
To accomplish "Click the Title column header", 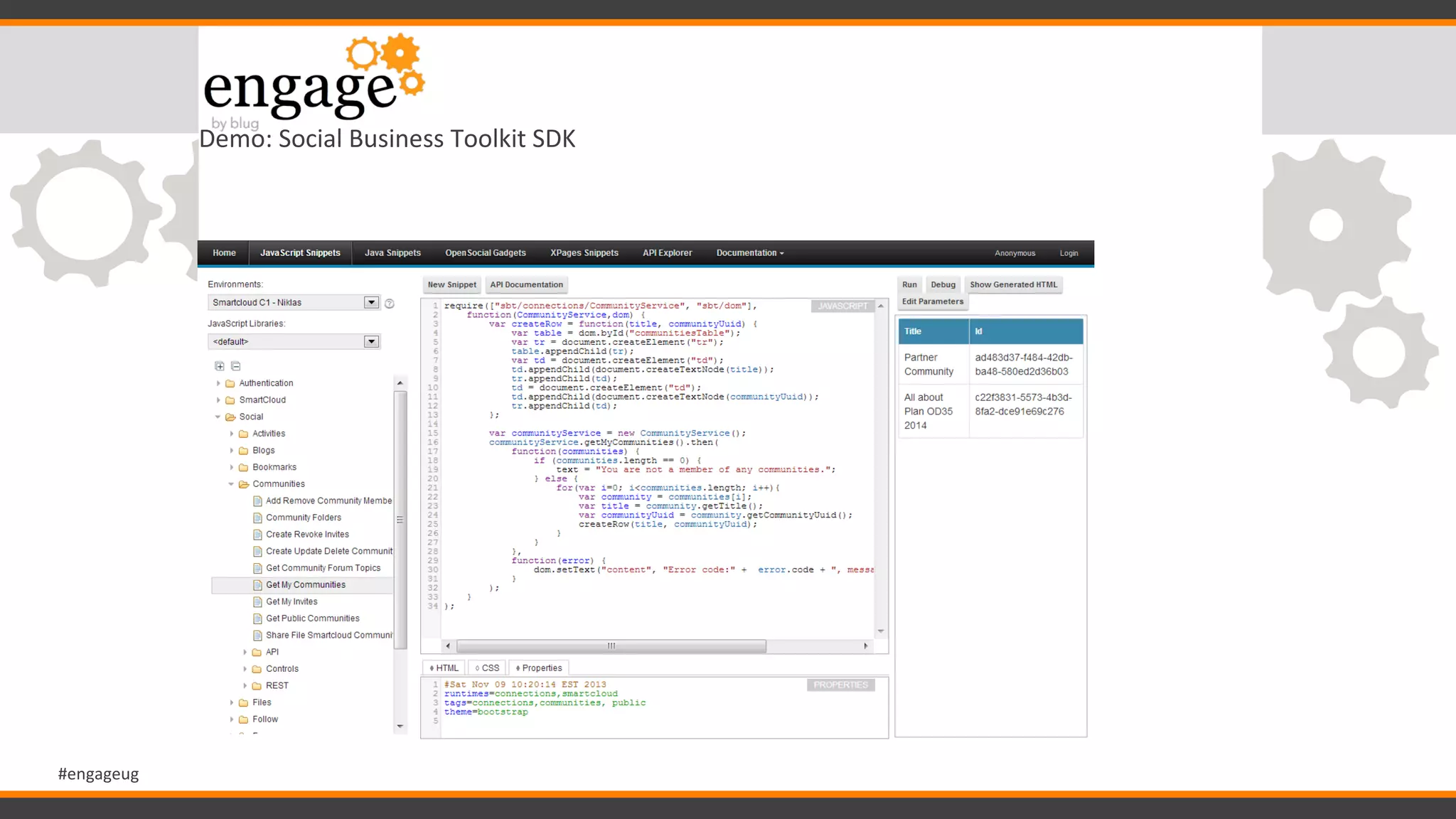I will click(x=934, y=331).
